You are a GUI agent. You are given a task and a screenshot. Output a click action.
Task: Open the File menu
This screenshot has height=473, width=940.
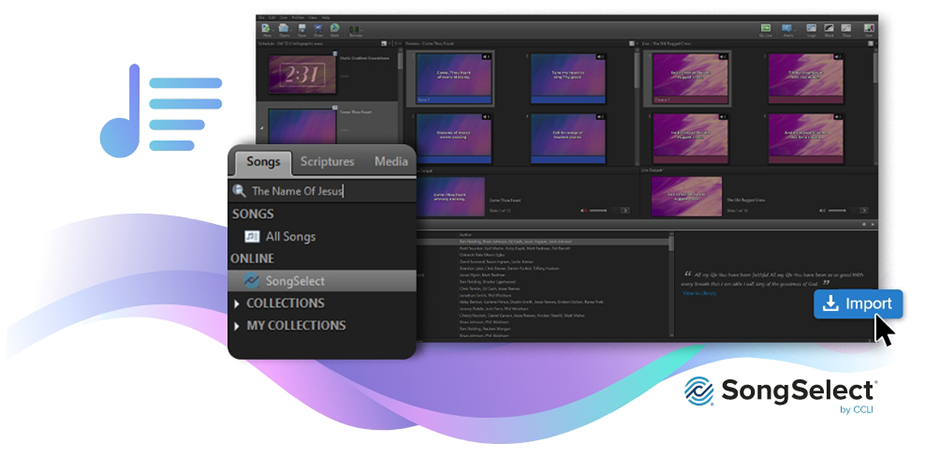pyautogui.click(x=261, y=17)
